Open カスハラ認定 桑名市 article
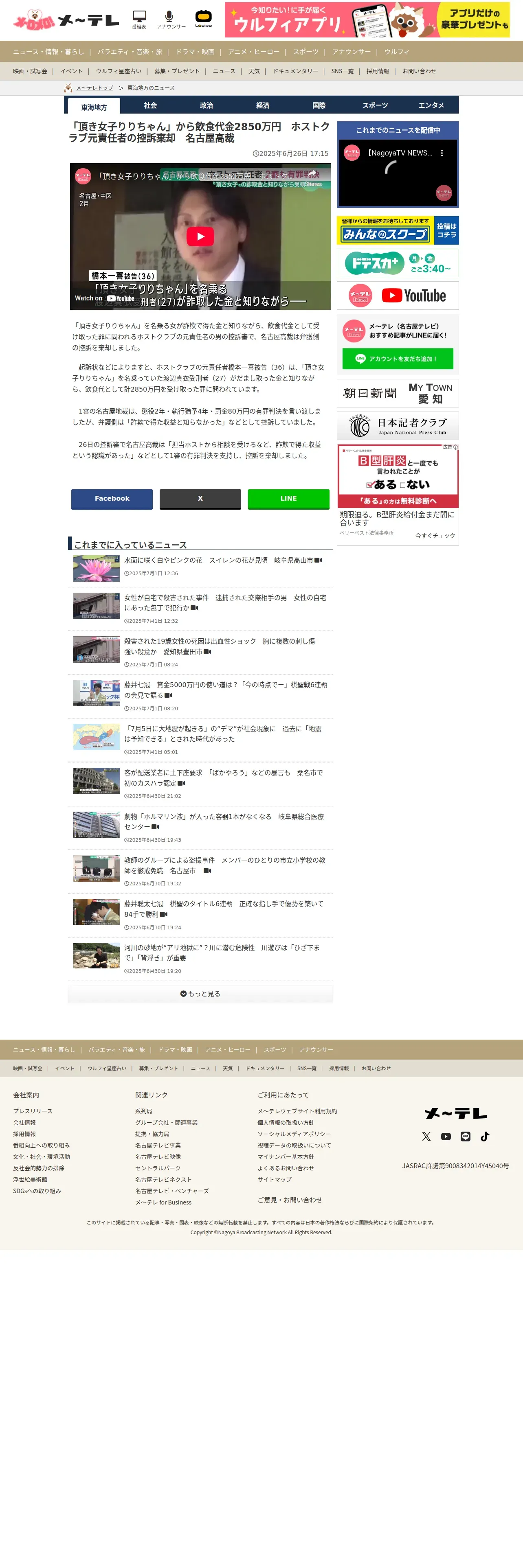 (224, 777)
